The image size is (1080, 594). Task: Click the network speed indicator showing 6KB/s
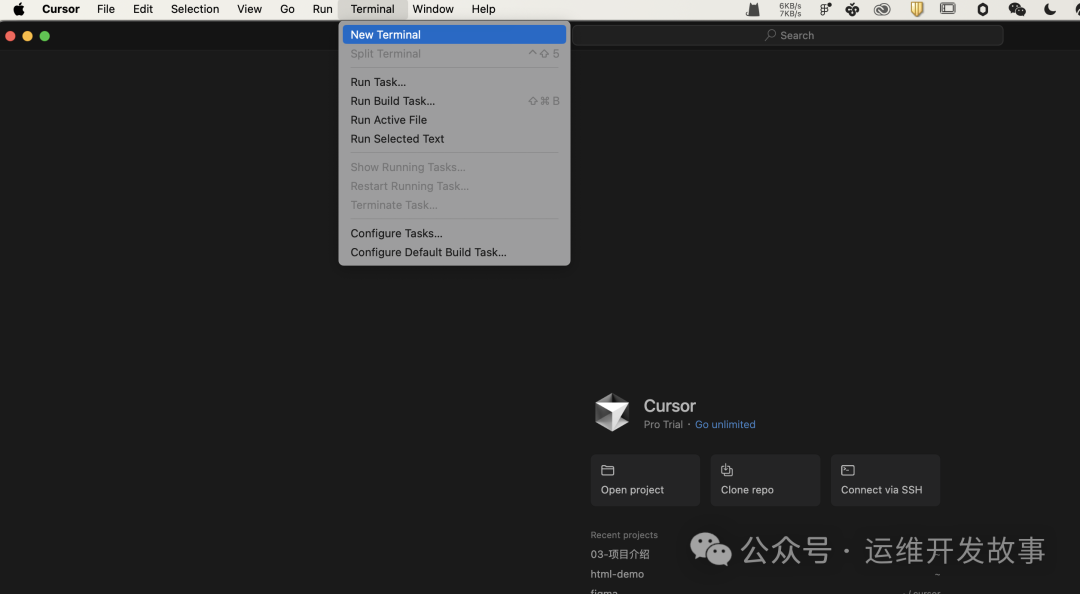(790, 9)
